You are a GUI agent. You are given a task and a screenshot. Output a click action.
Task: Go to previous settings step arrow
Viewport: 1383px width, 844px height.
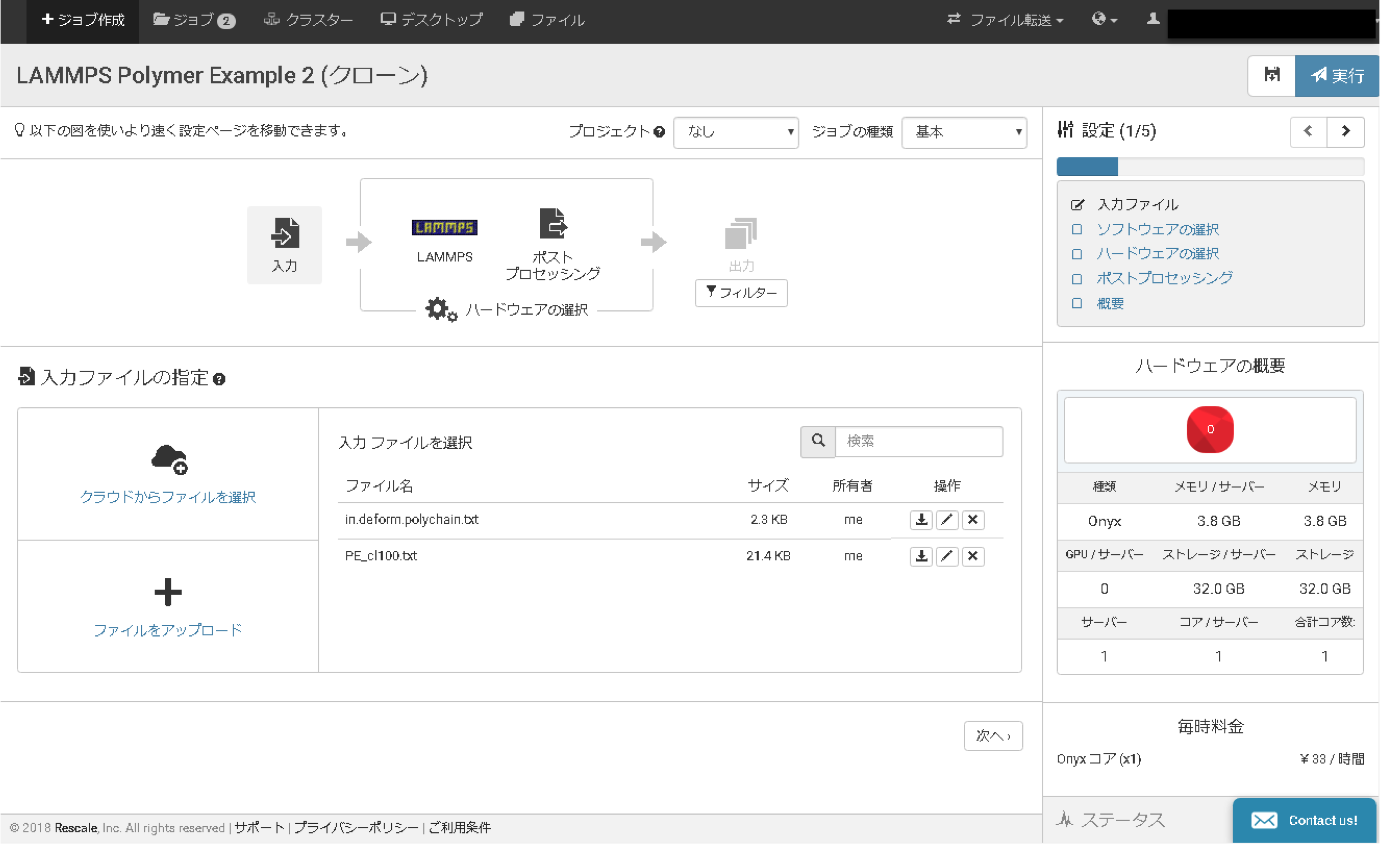(1309, 132)
